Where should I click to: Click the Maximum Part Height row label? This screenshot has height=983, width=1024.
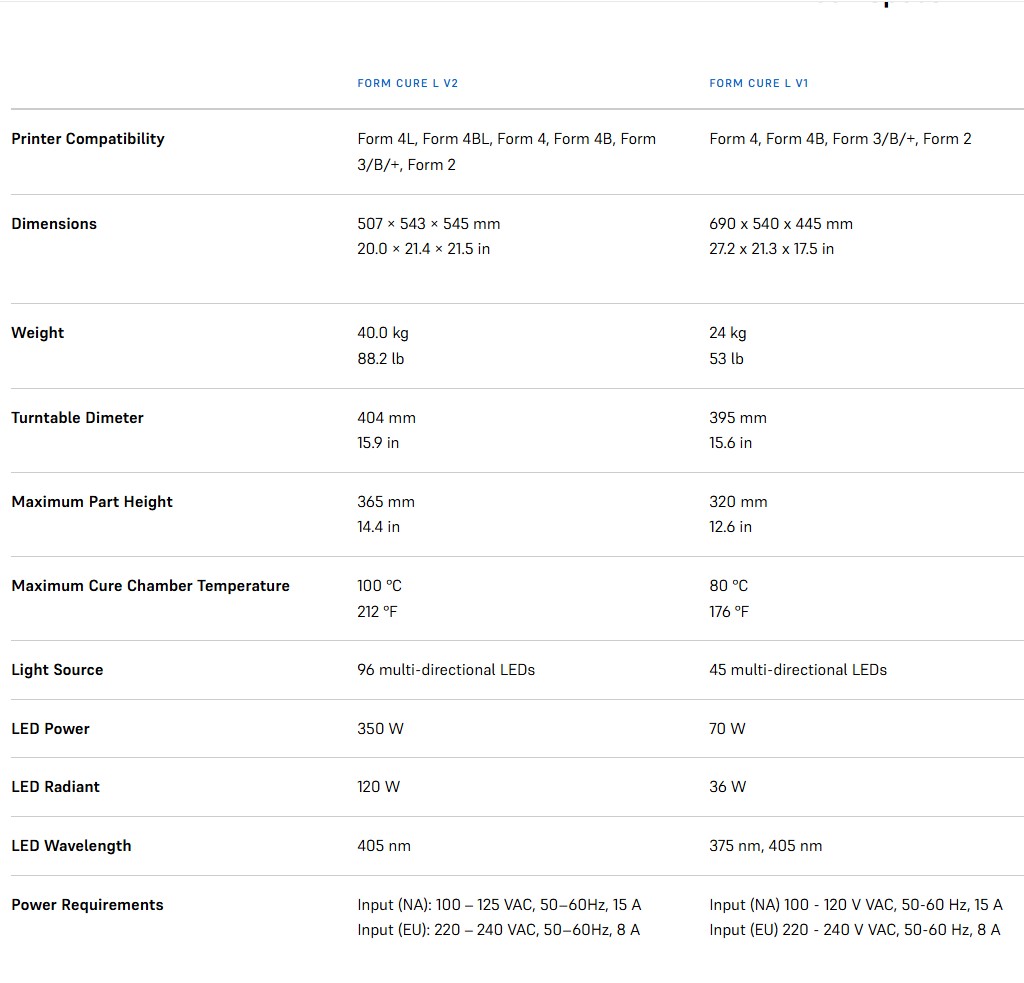click(92, 502)
